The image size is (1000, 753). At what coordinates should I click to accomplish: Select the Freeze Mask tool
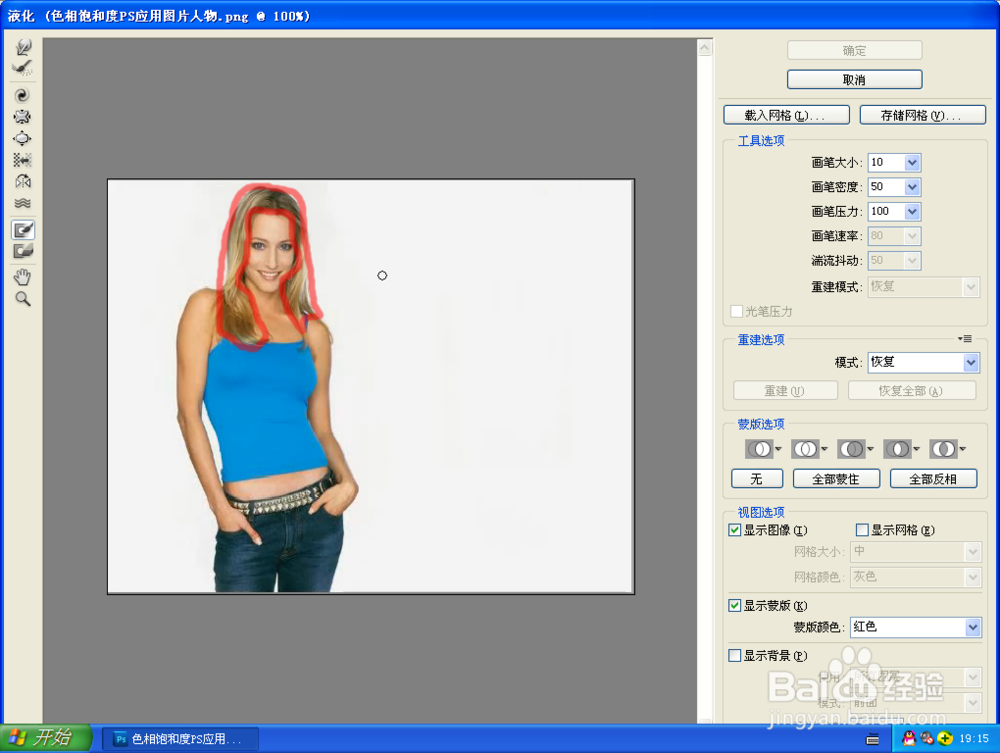pyautogui.click(x=23, y=230)
